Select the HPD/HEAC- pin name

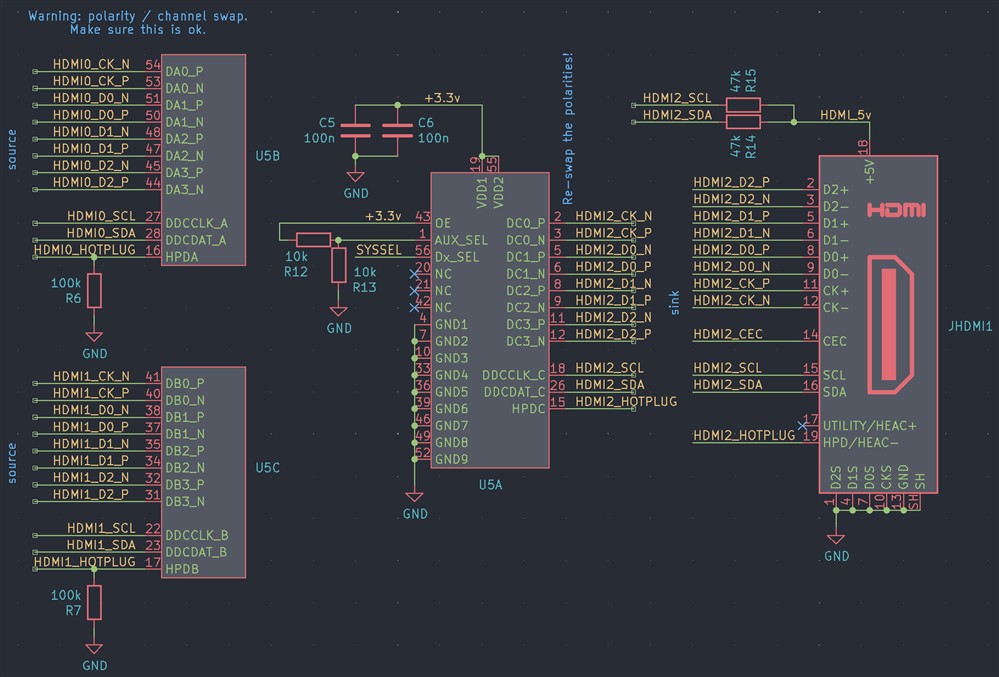pos(861,443)
